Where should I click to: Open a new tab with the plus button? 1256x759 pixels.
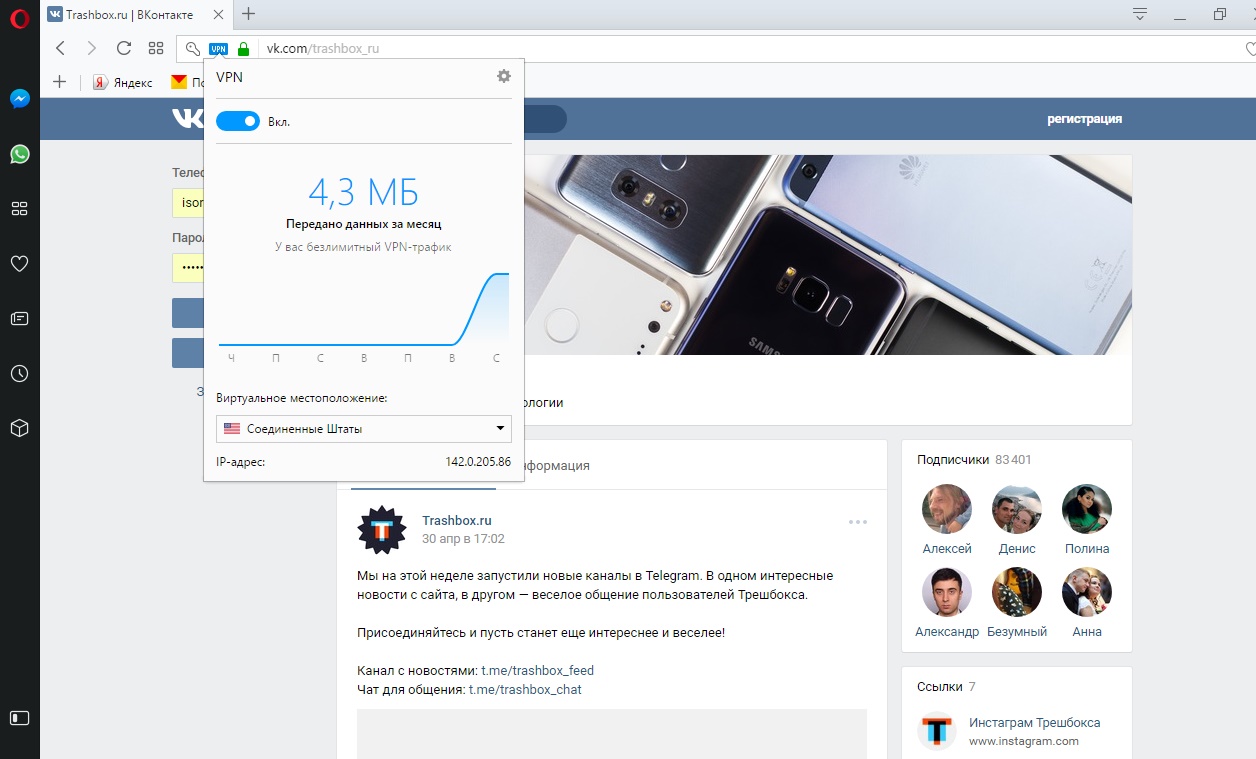tap(249, 14)
